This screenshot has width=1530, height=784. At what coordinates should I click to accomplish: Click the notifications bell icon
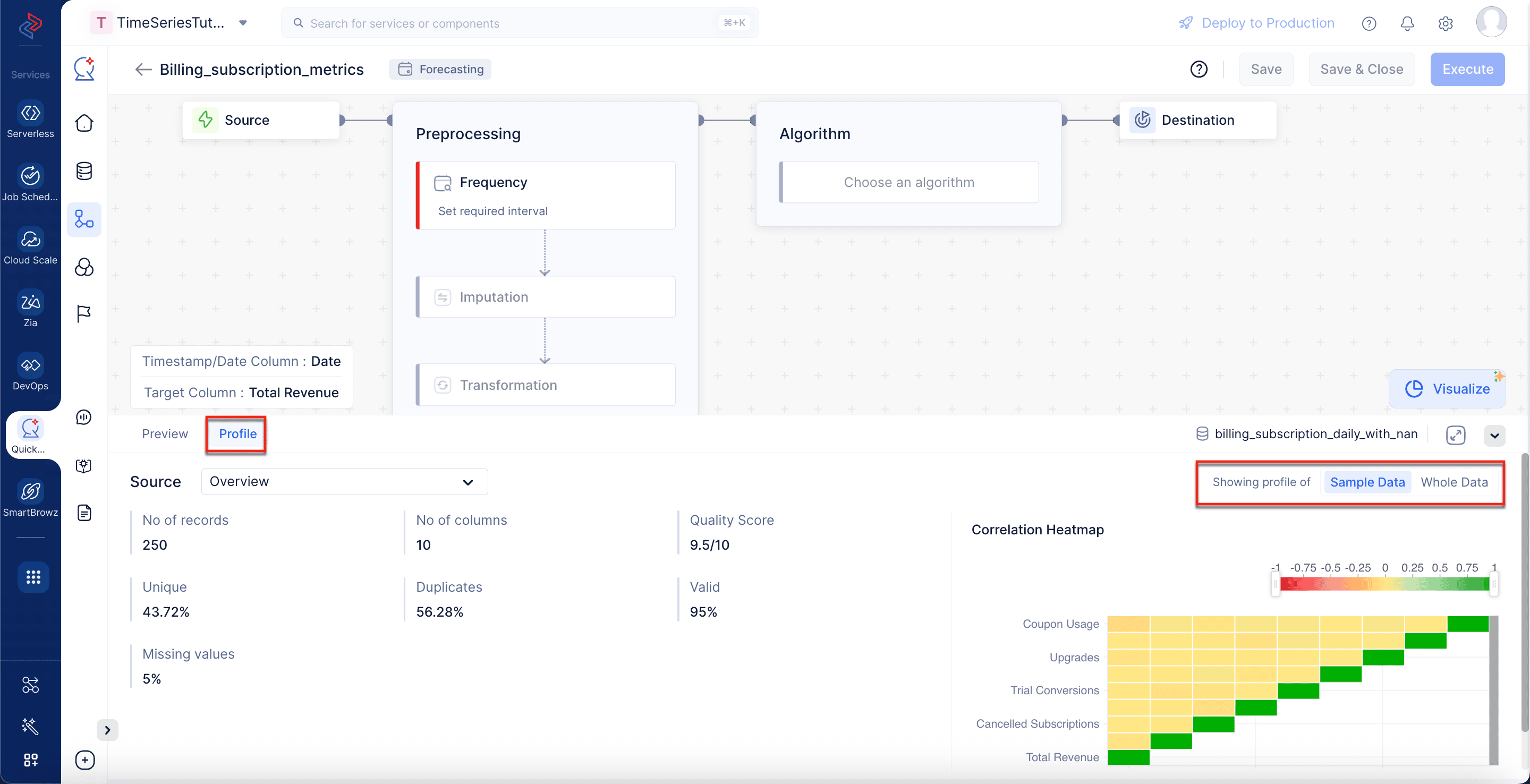1406,23
